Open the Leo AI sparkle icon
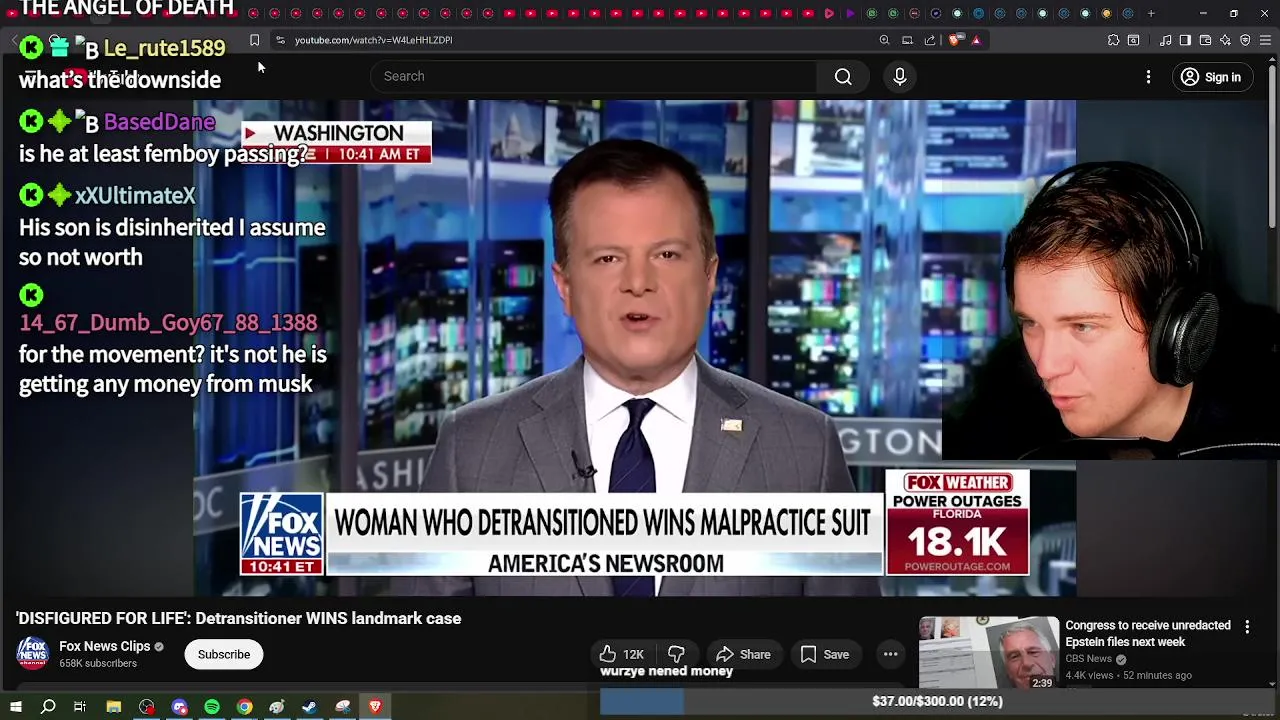1280x720 pixels. [1225, 40]
